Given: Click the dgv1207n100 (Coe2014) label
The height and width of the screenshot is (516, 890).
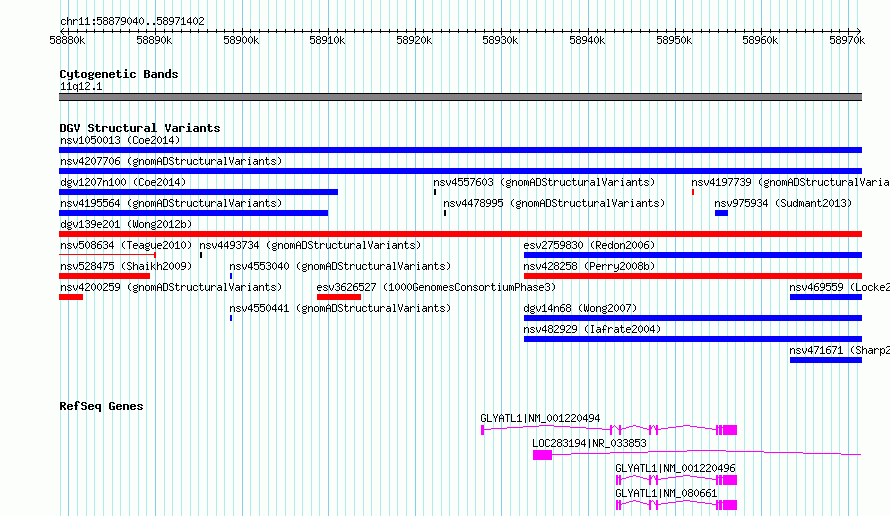Looking at the screenshot, I should (123, 182).
